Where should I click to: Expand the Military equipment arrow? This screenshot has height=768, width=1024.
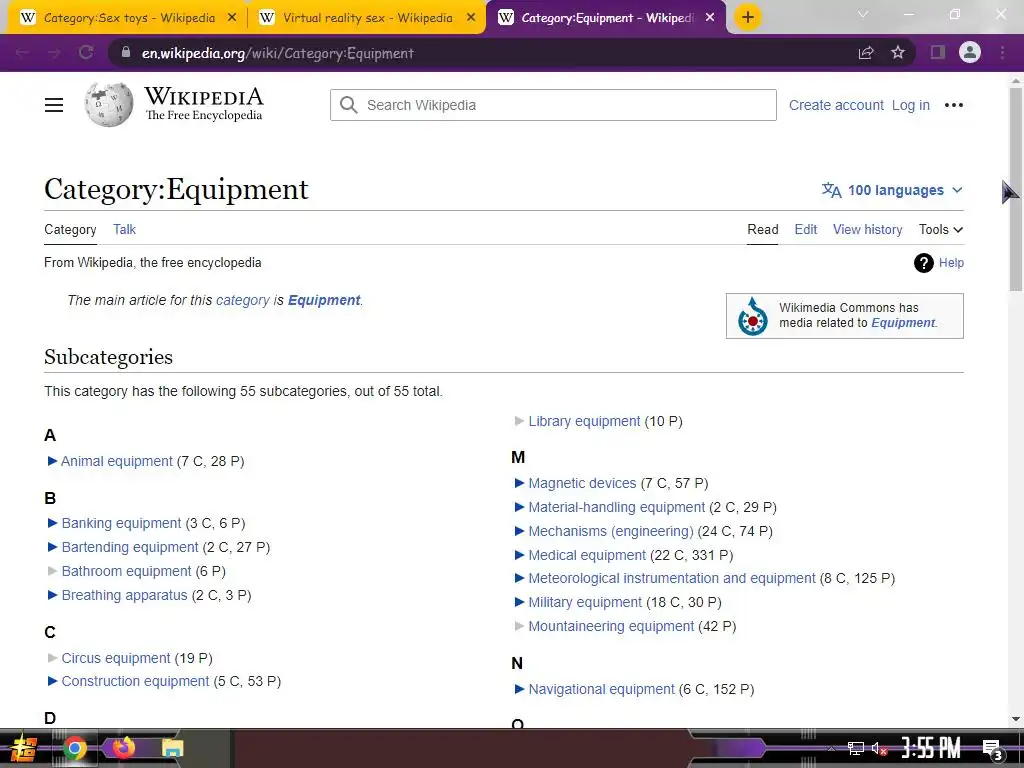[x=519, y=602]
